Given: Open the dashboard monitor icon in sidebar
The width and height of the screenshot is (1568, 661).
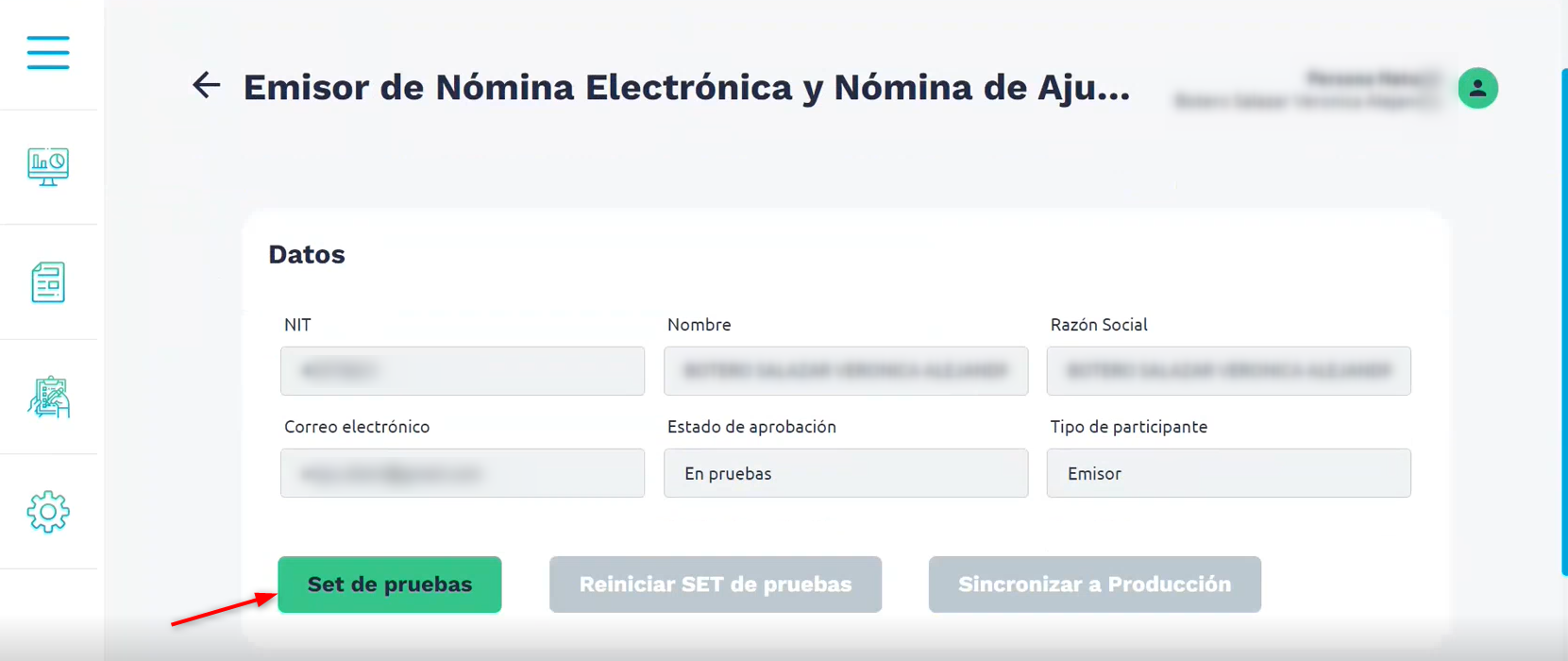Looking at the screenshot, I should click(48, 167).
